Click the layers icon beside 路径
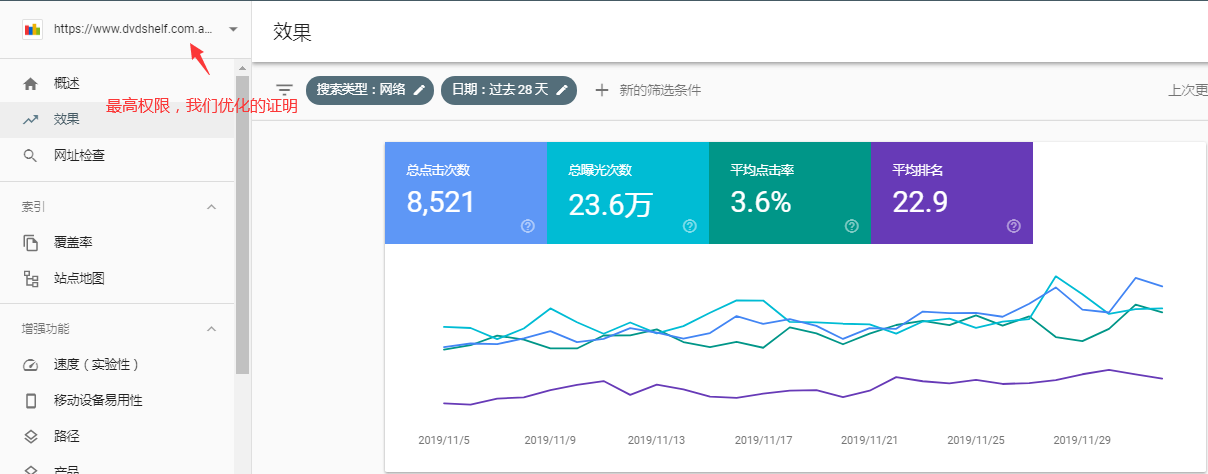This screenshot has width=1208, height=474. (31, 436)
